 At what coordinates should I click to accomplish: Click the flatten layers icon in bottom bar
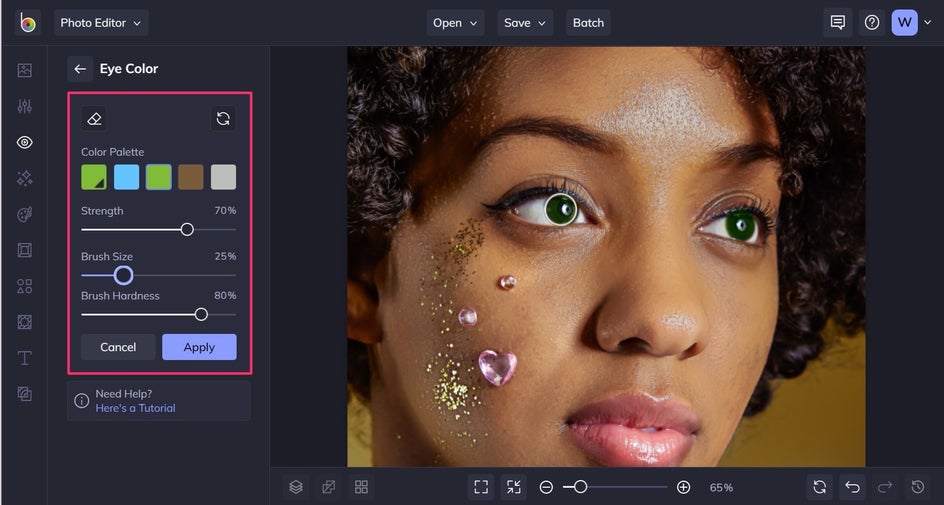click(x=329, y=487)
